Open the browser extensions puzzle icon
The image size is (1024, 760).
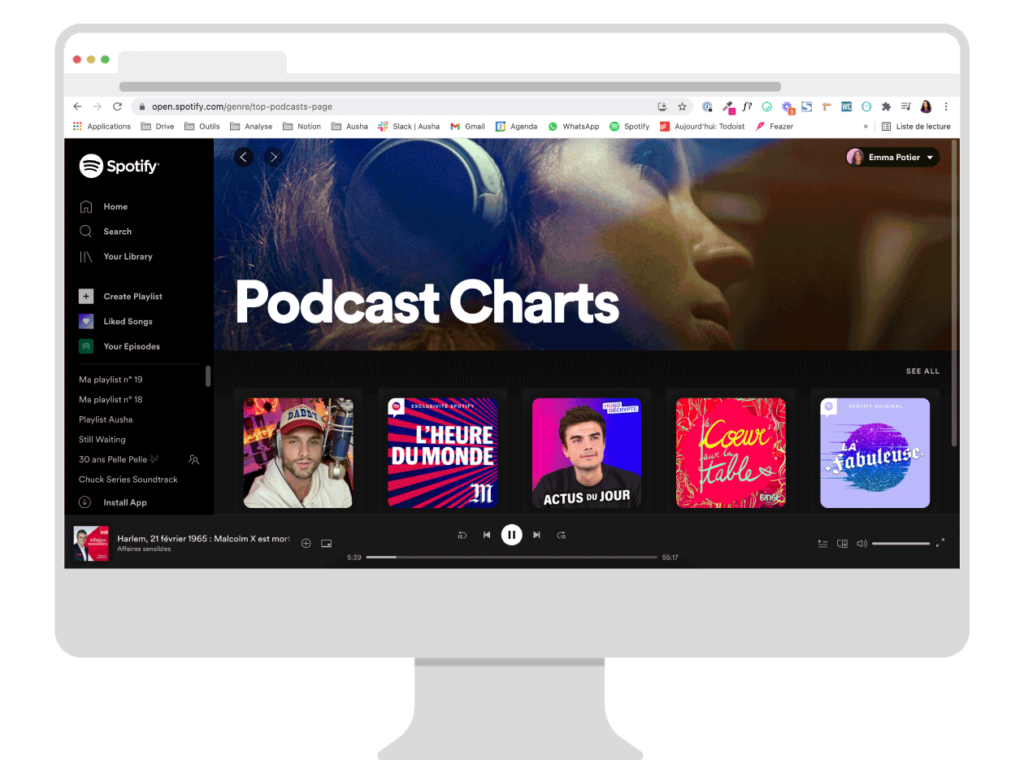[886, 106]
